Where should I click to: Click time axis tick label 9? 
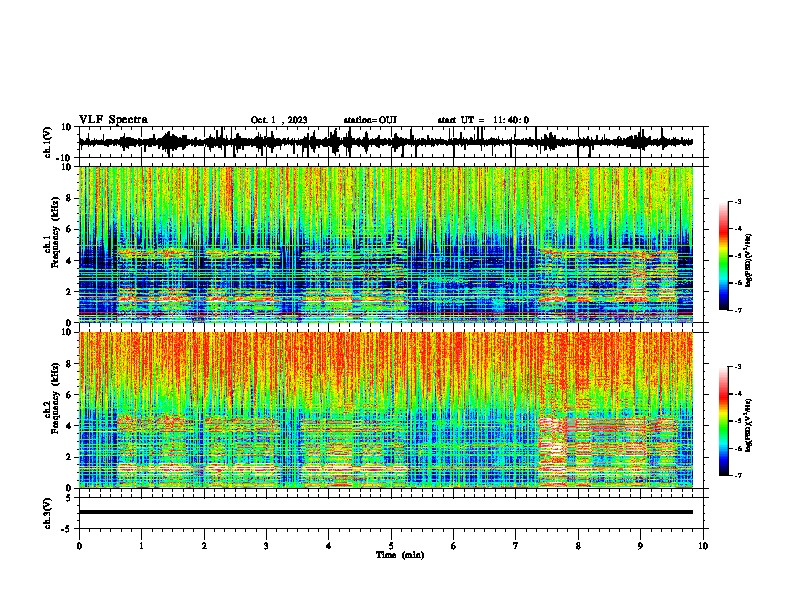pos(640,546)
